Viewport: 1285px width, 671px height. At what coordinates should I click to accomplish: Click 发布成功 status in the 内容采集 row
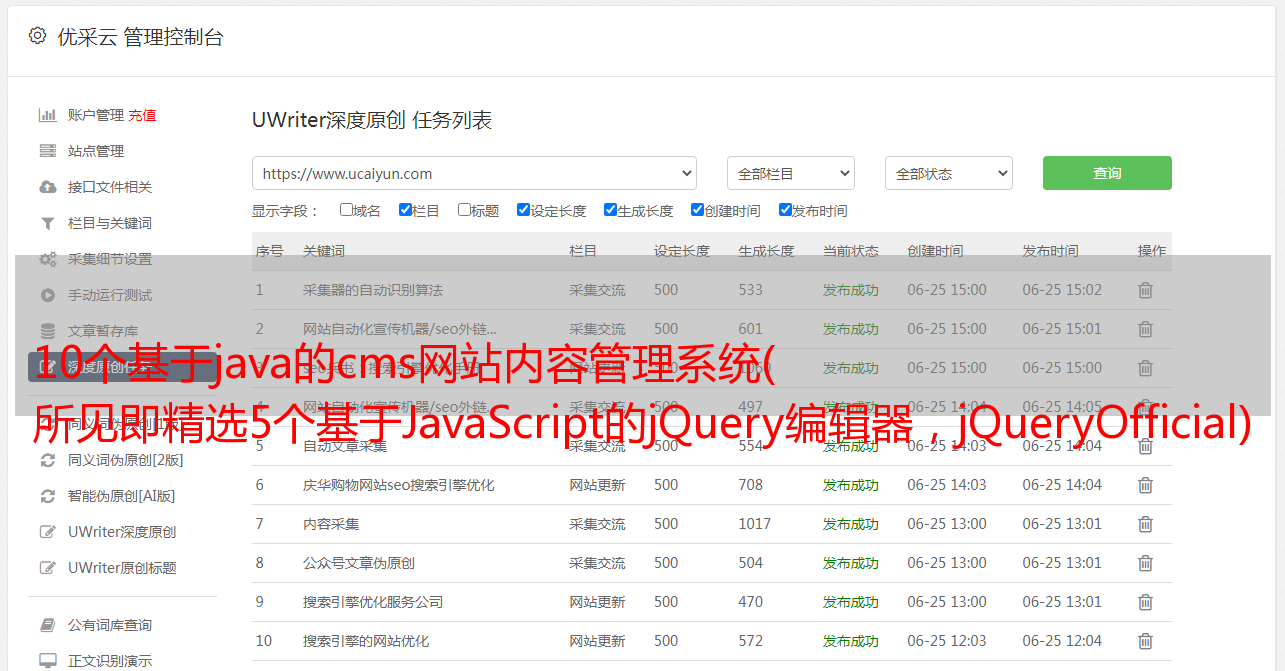pyautogui.click(x=851, y=524)
